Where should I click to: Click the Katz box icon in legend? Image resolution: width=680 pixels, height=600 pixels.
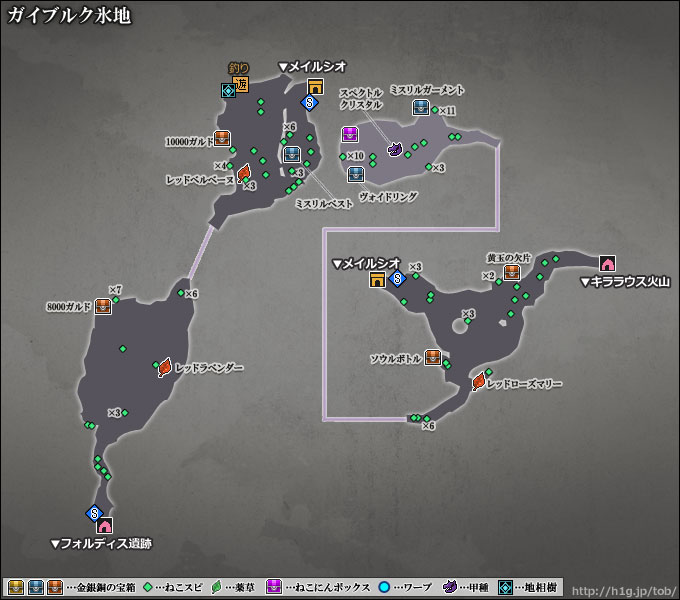point(274,587)
